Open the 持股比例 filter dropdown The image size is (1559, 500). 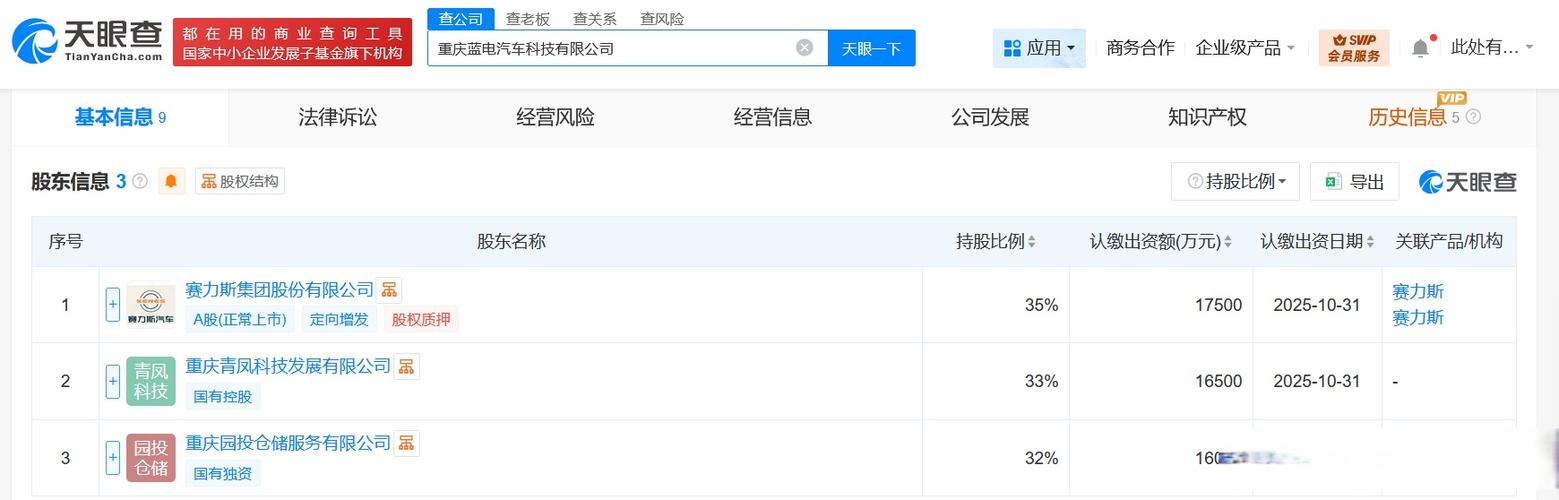coord(1235,181)
